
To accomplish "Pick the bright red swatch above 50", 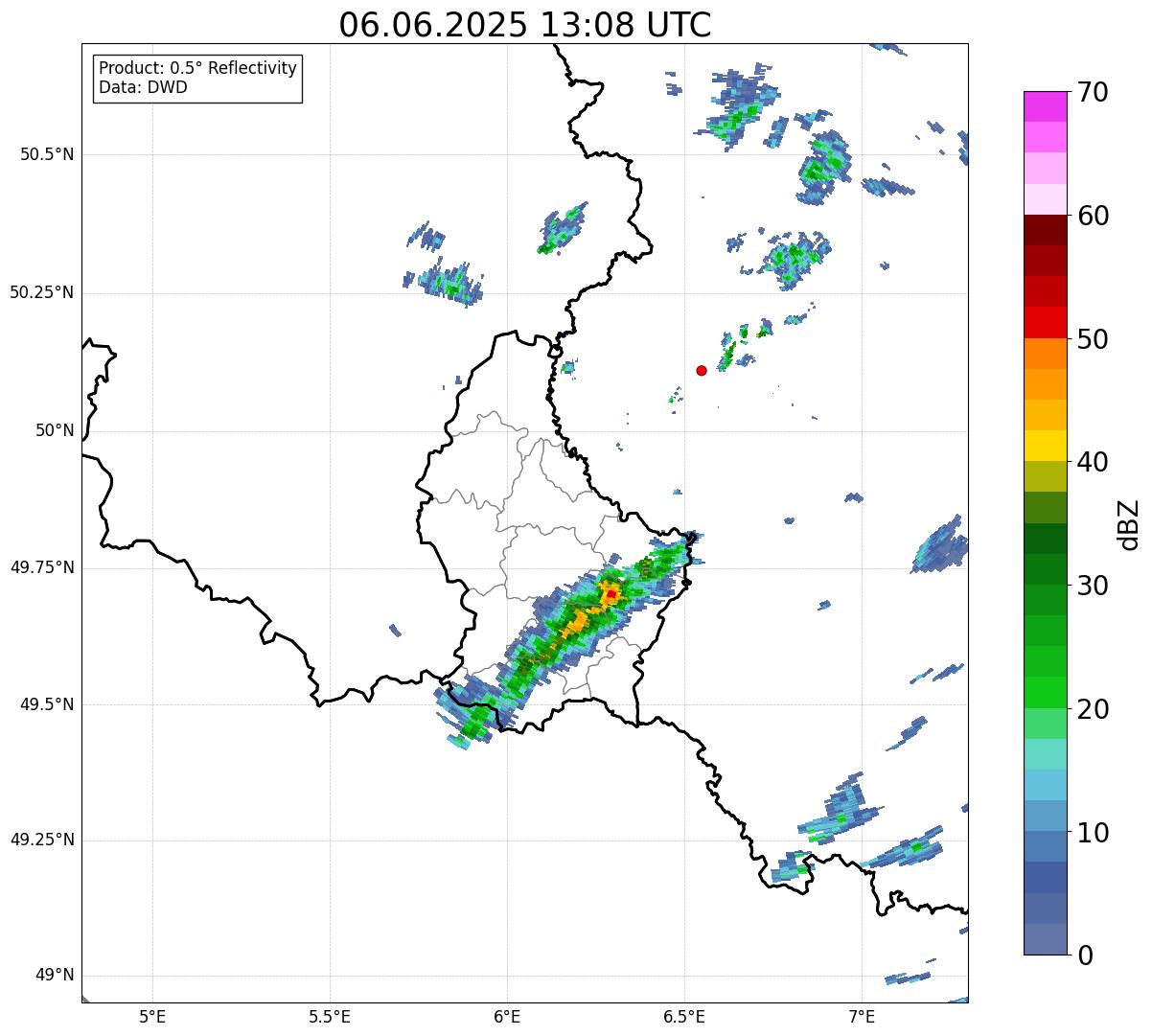I will click(x=1045, y=322).
